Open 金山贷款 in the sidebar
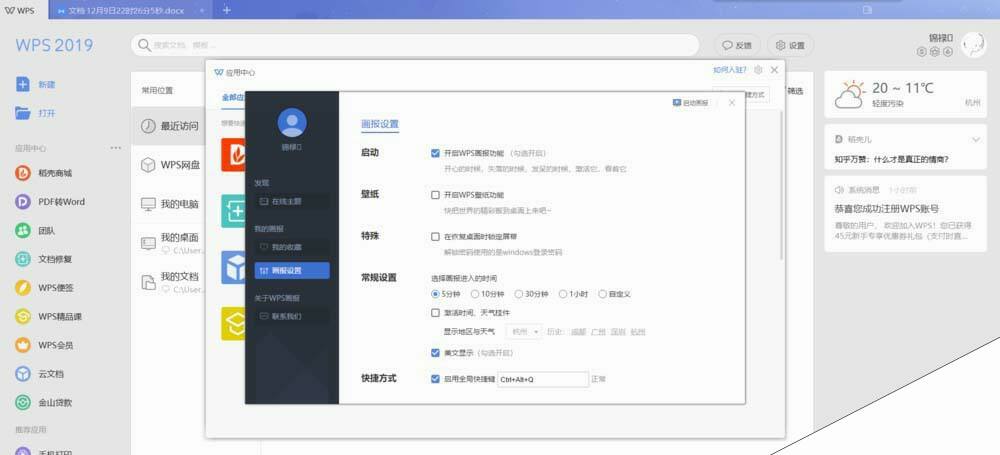This screenshot has height=455, width=1000. (44, 403)
